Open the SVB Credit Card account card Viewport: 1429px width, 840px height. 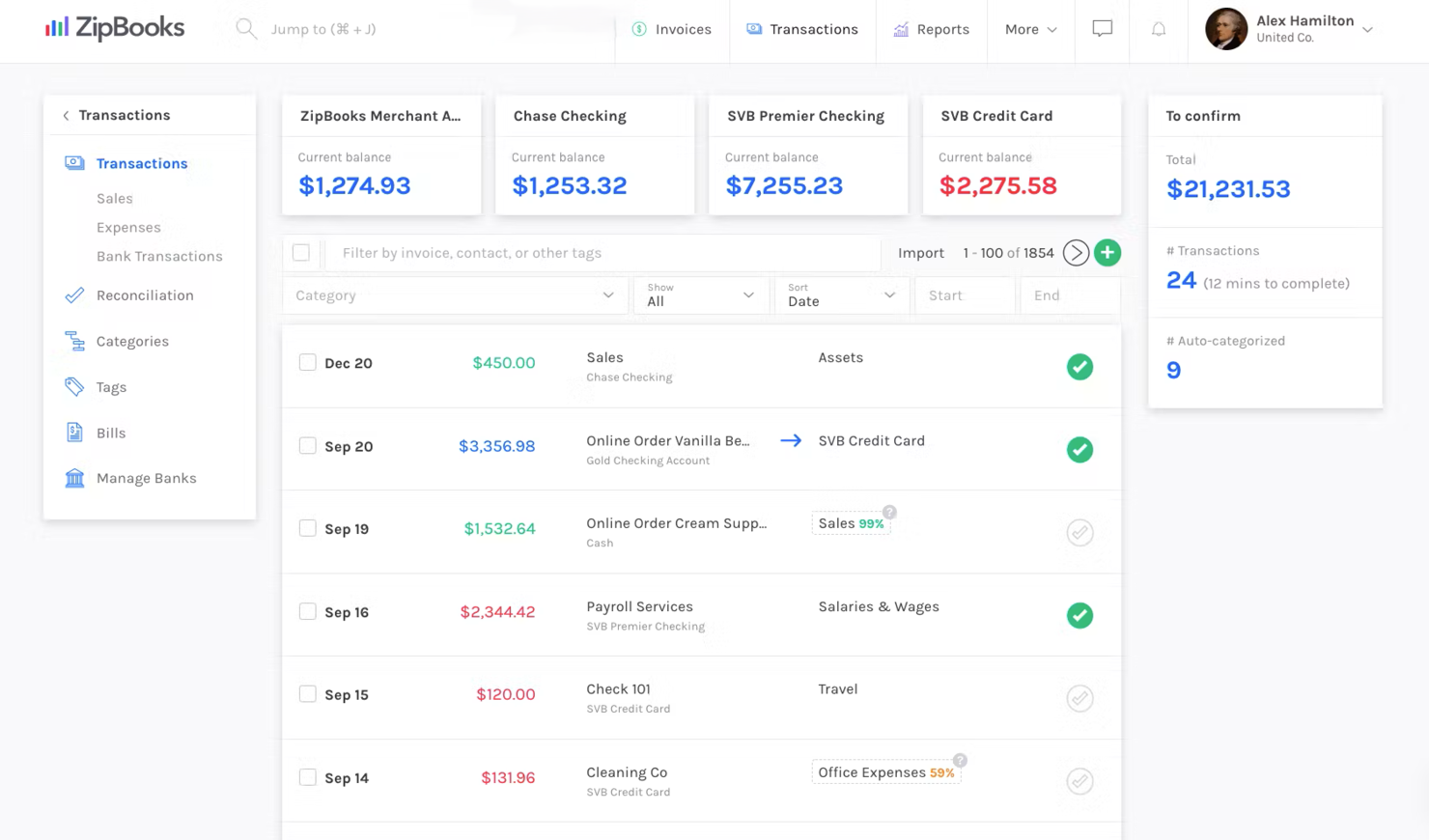(1022, 154)
